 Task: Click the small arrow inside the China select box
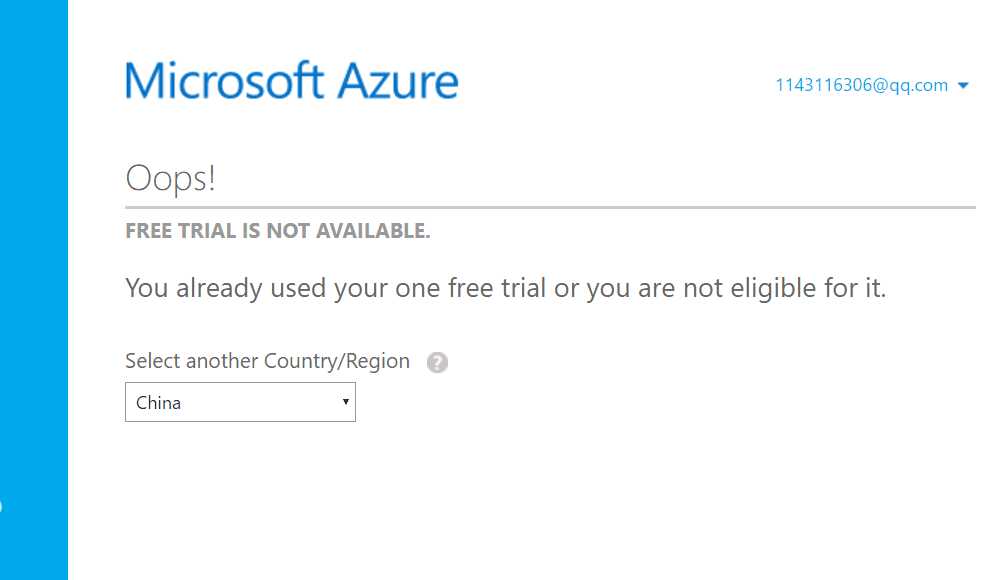345,403
